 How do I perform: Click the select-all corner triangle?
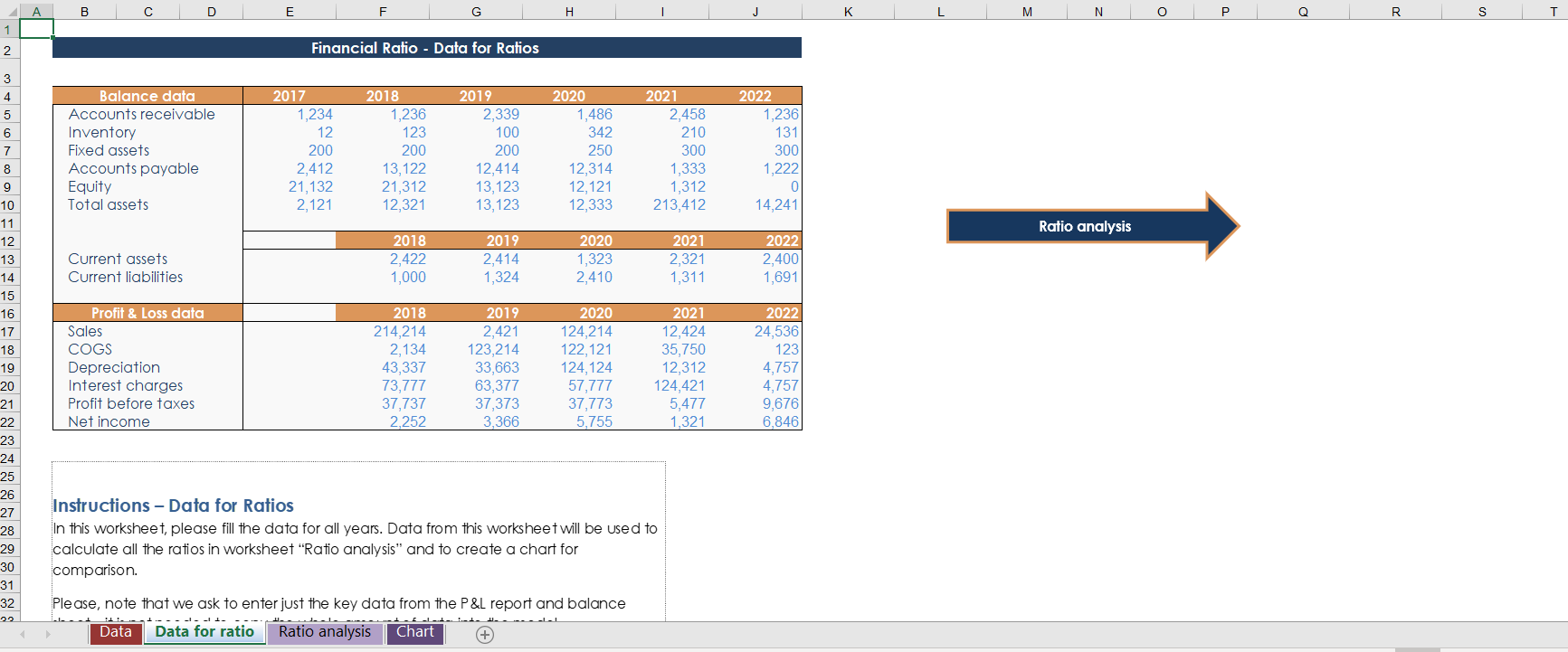click(x=9, y=12)
